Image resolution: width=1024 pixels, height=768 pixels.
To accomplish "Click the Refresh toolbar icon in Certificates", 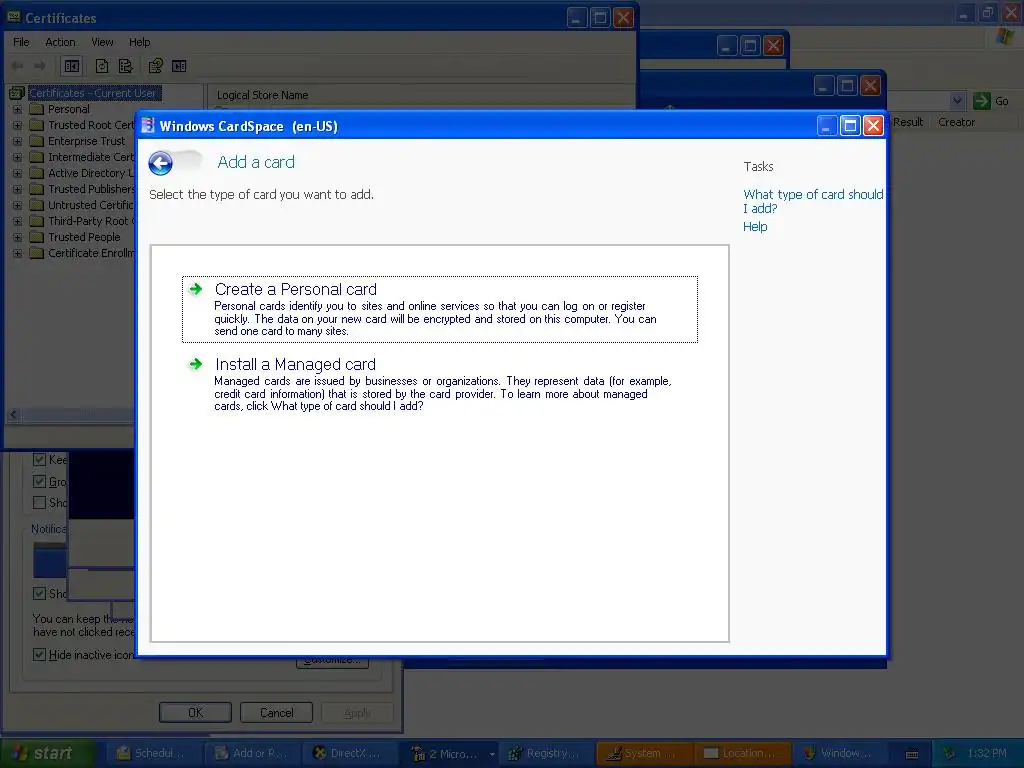I will click(102, 66).
